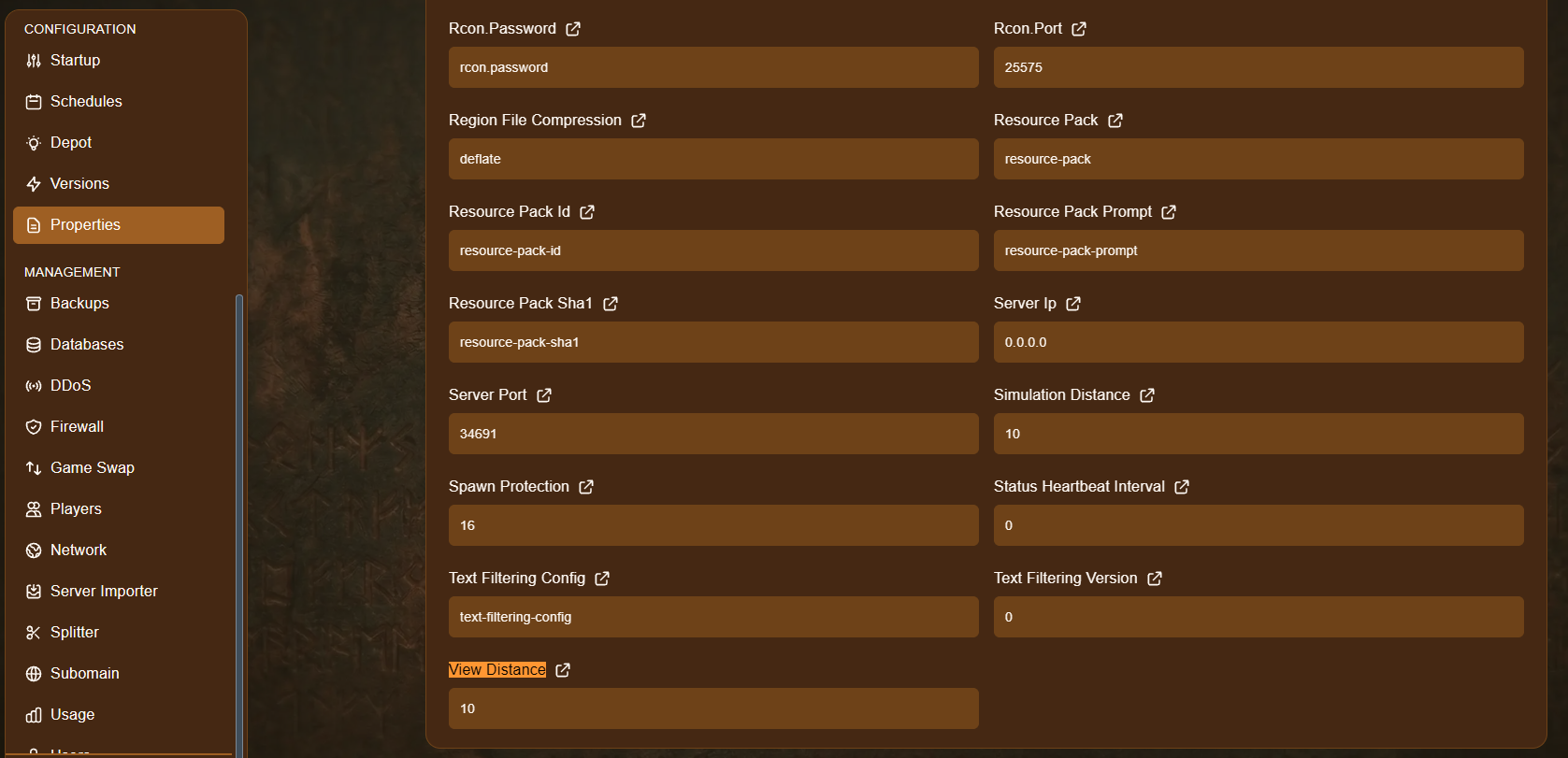Viewport: 1568px width, 758px height.
Task: Open Game Swap page
Action: (x=119, y=468)
